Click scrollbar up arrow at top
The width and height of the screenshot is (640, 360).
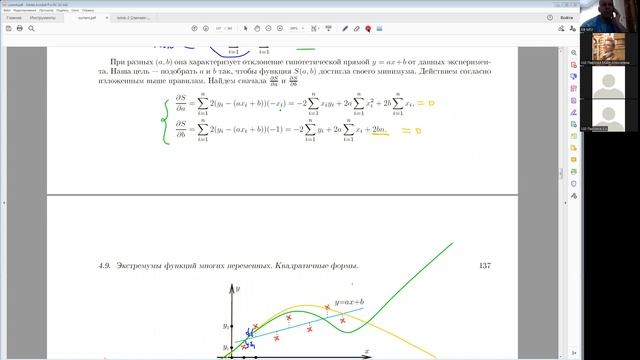click(561, 50)
